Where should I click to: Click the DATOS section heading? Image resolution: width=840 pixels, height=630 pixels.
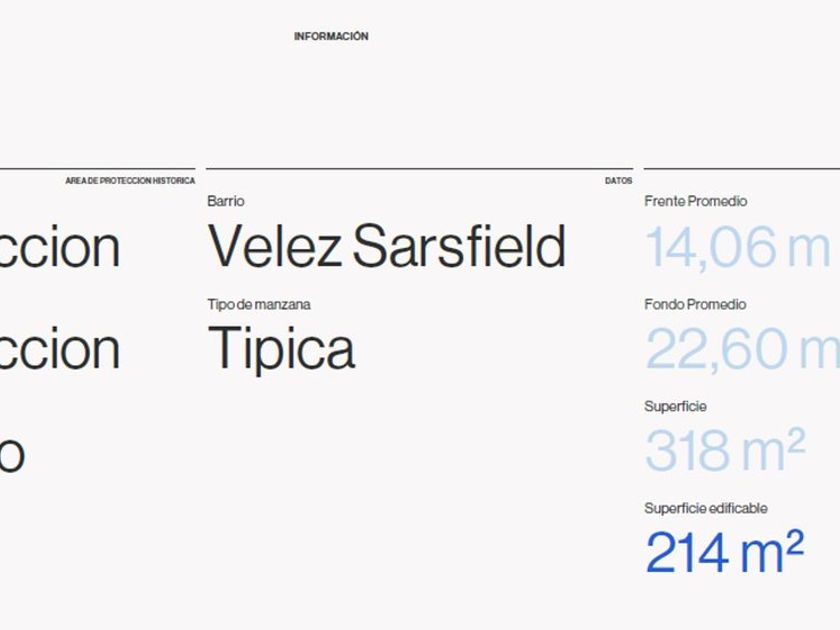(618, 181)
